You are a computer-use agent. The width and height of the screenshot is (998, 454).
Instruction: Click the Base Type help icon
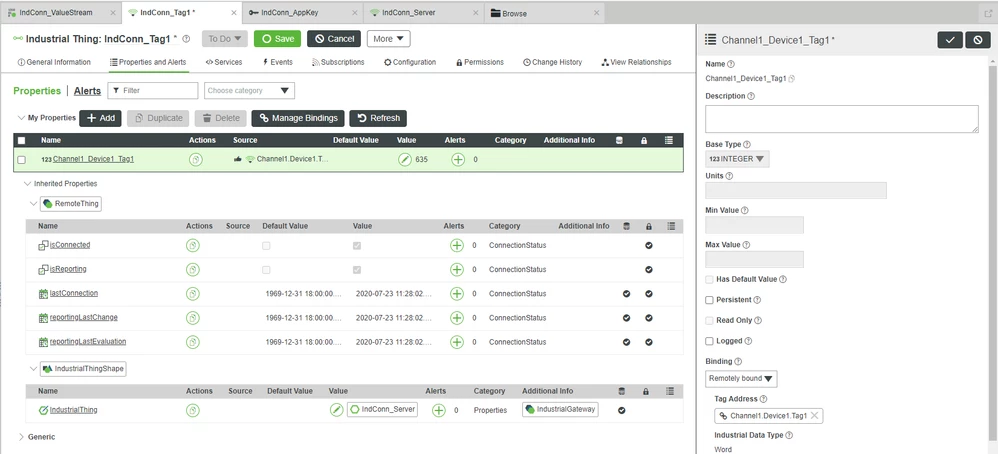click(x=747, y=145)
